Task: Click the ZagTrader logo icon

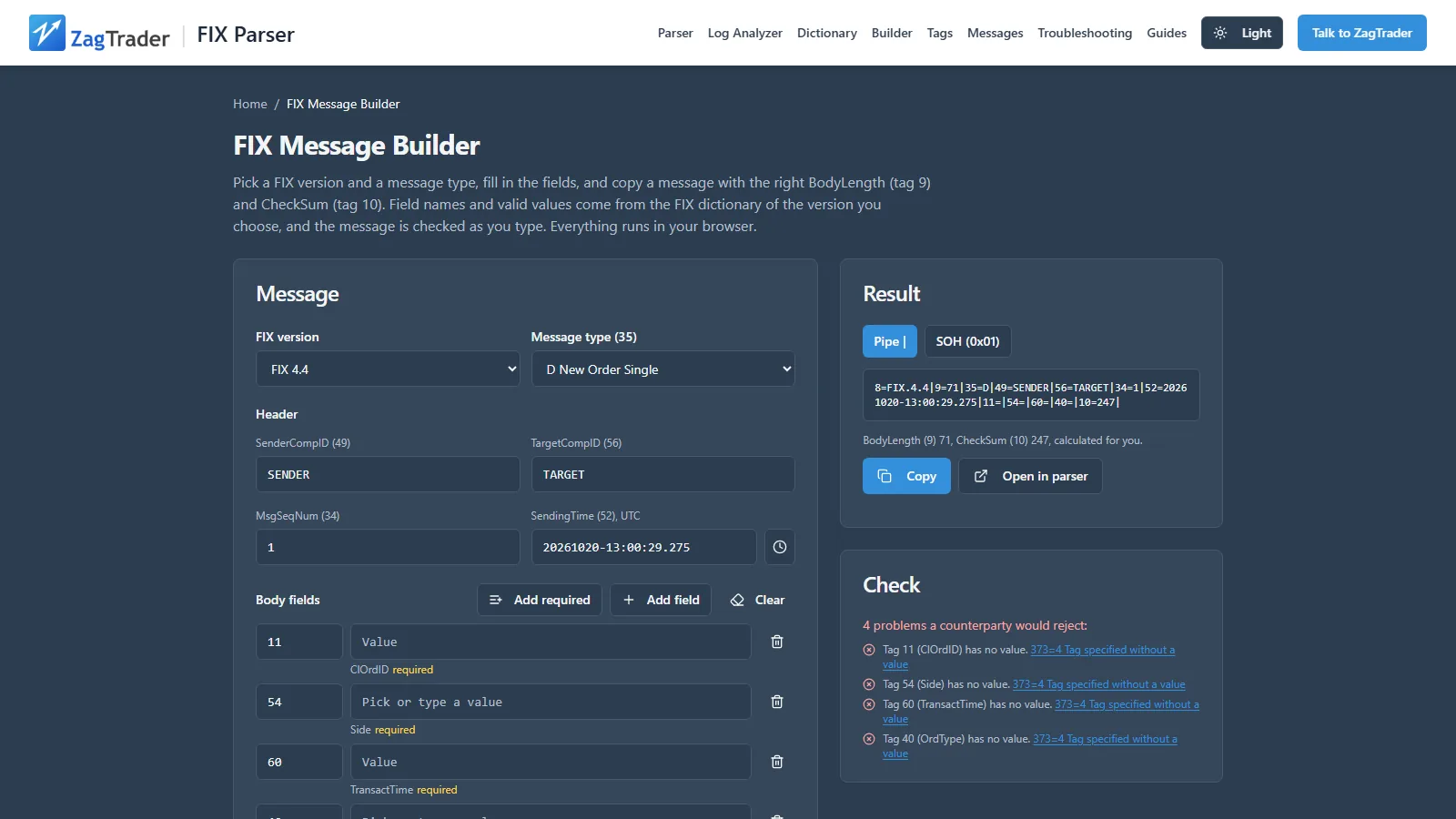Action: 47,33
